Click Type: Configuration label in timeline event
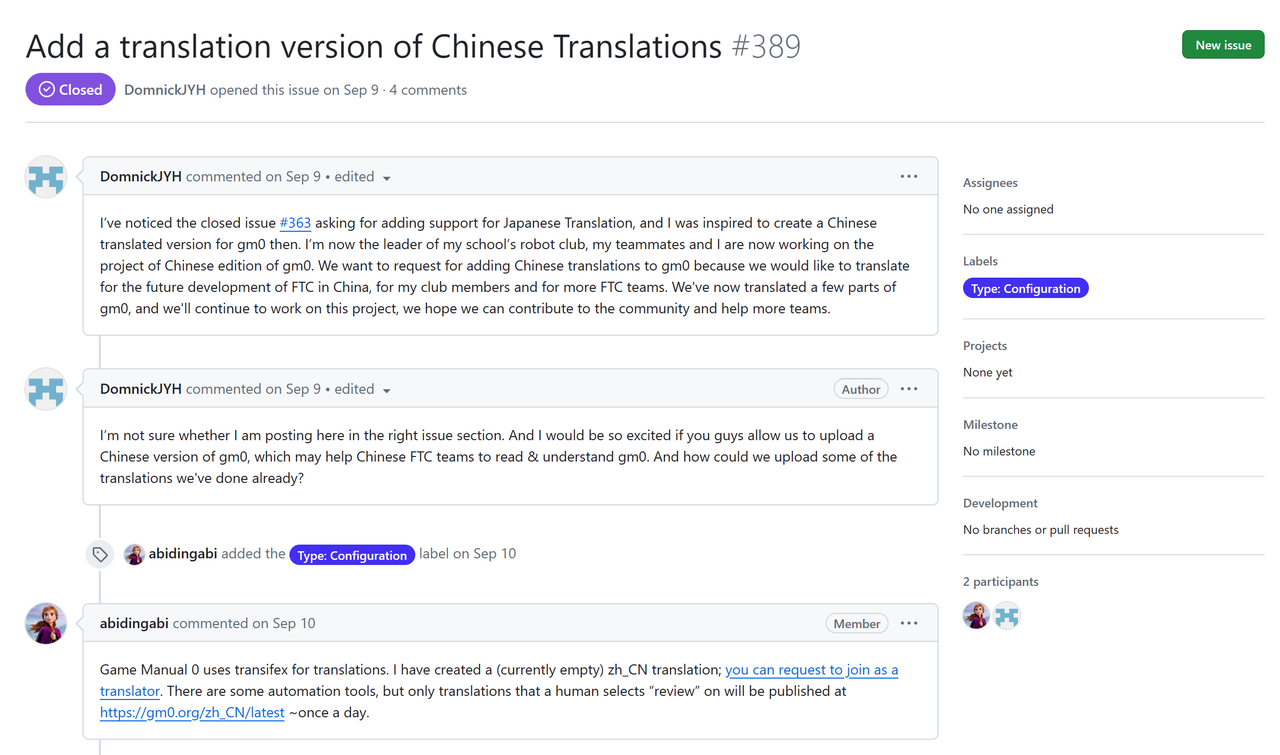This screenshot has width=1280, height=755. (352, 555)
